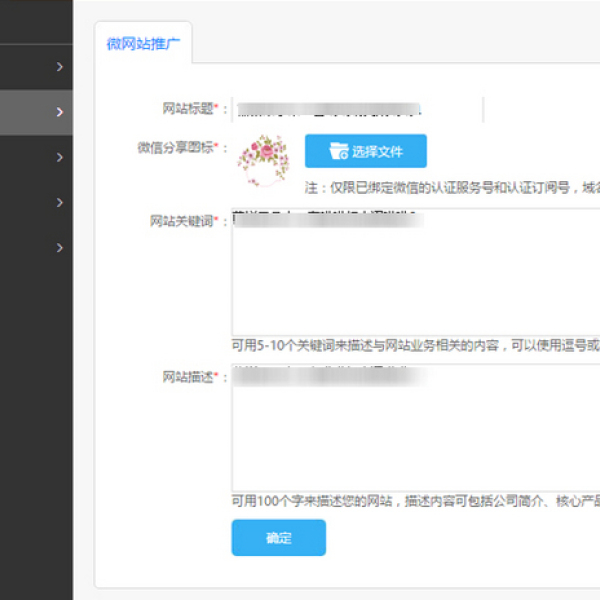This screenshot has height=600, width=600.
Task: Expand the third sidebar menu chevron
Action: tap(60, 157)
